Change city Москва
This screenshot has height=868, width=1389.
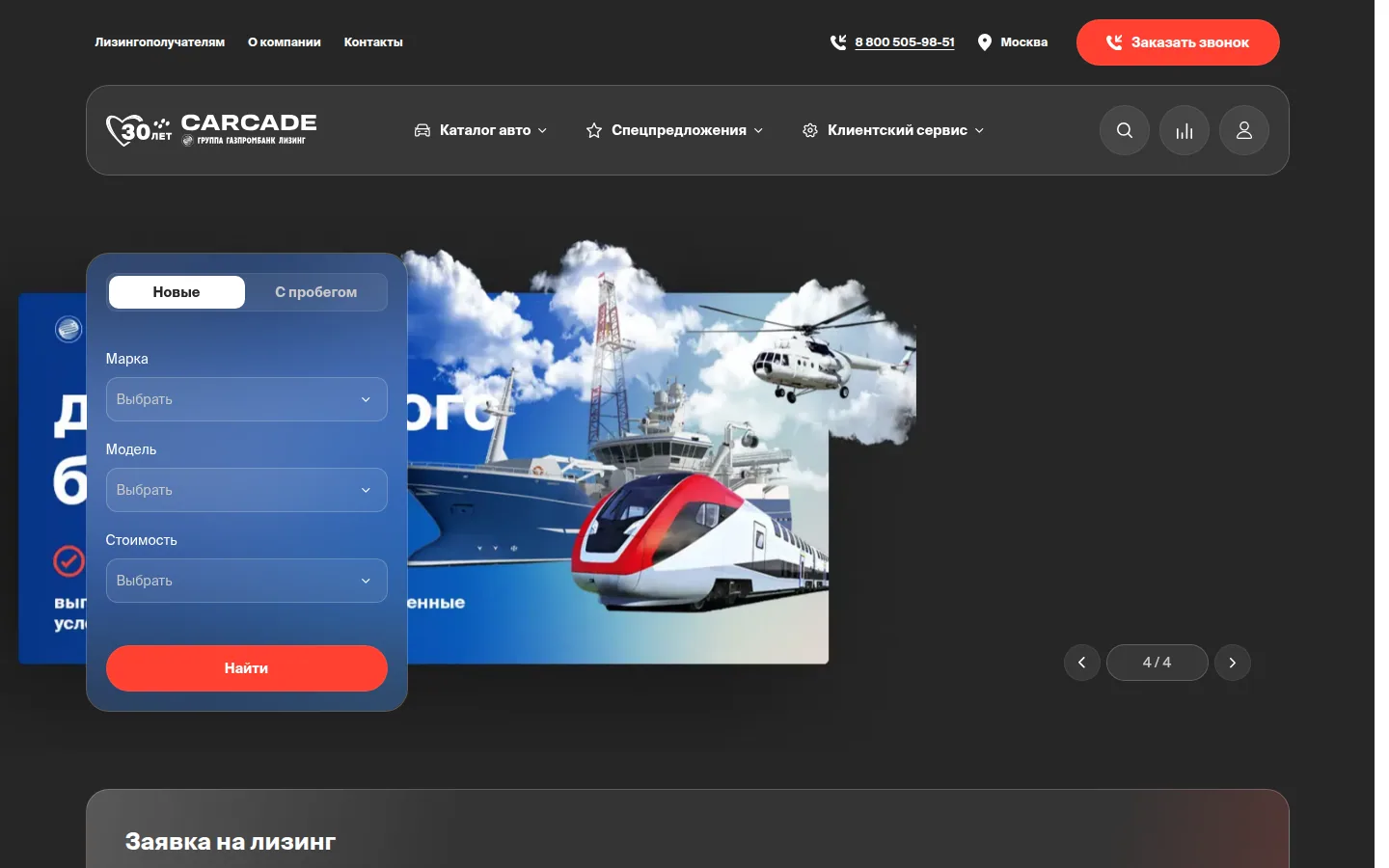tap(1023, 42)
